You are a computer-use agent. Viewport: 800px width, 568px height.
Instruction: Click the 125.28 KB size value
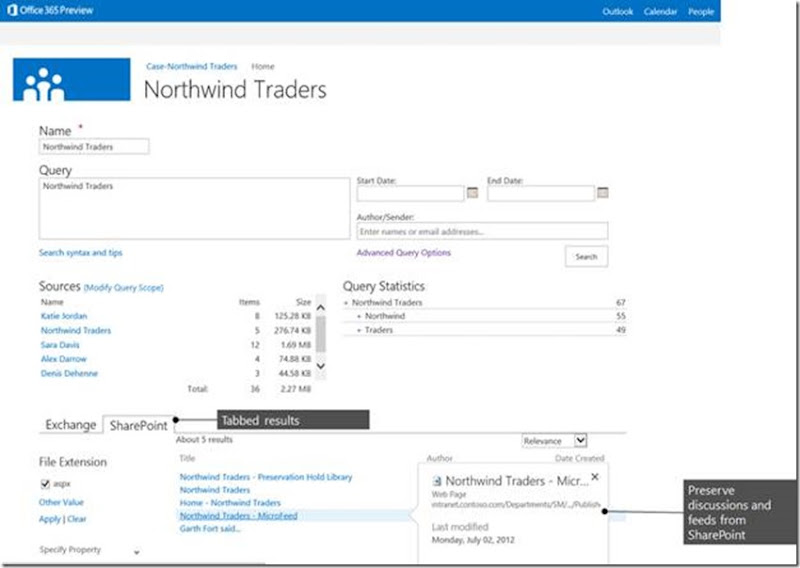pos(292,316)
